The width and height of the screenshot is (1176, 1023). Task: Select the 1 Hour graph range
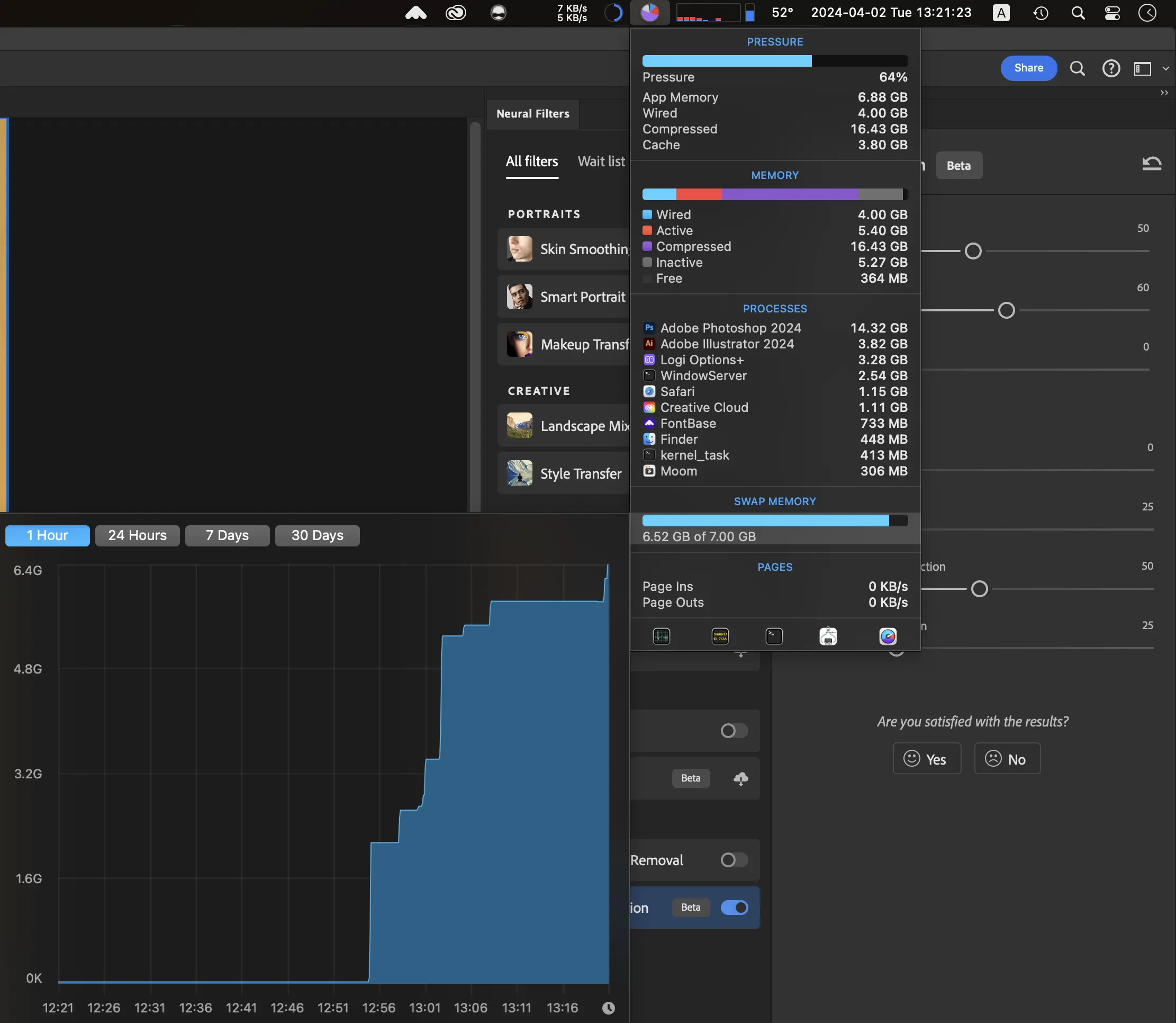tap(47, 535)
